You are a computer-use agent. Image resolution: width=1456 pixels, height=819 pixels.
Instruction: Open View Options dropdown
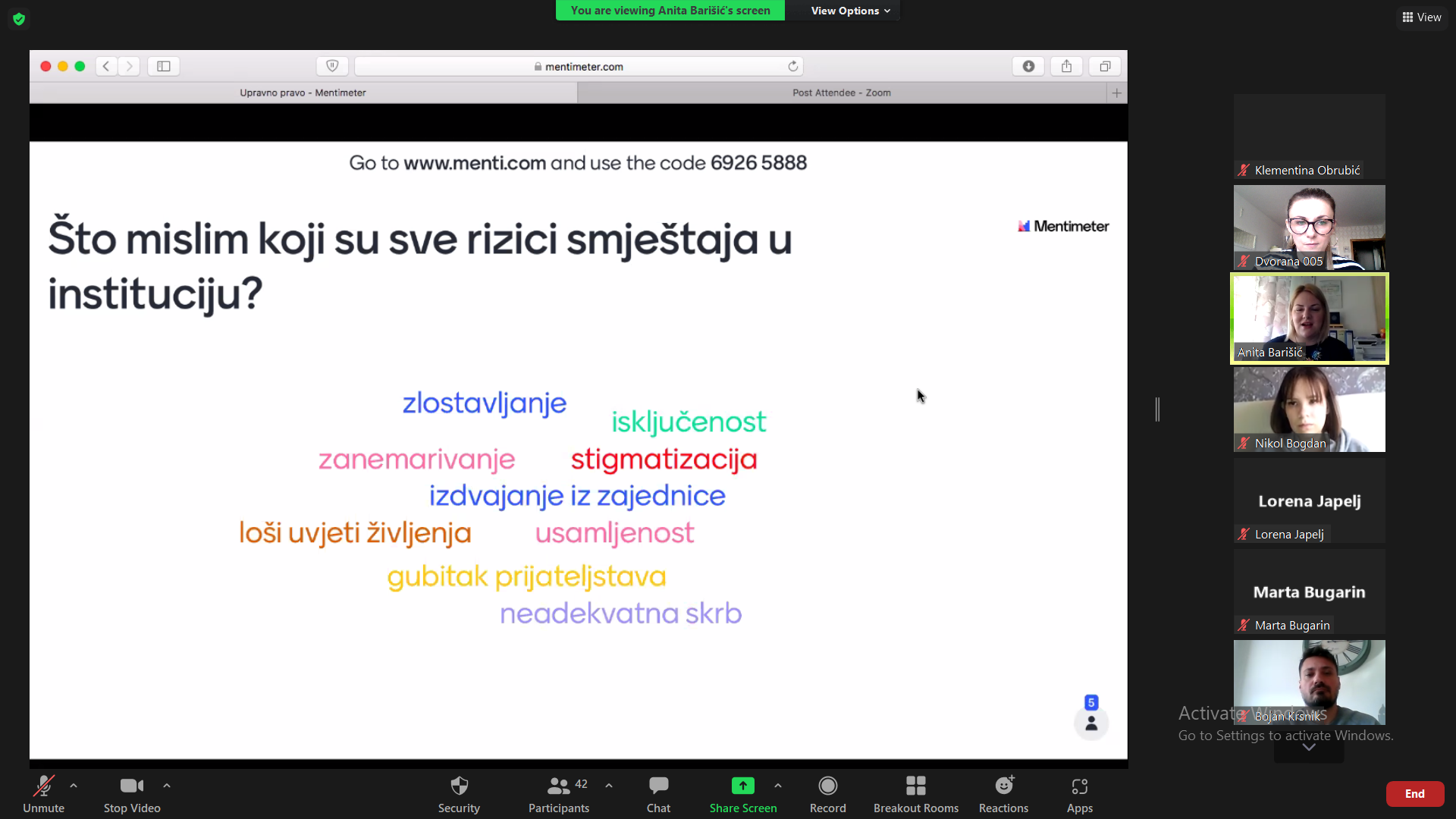point(850,11)
